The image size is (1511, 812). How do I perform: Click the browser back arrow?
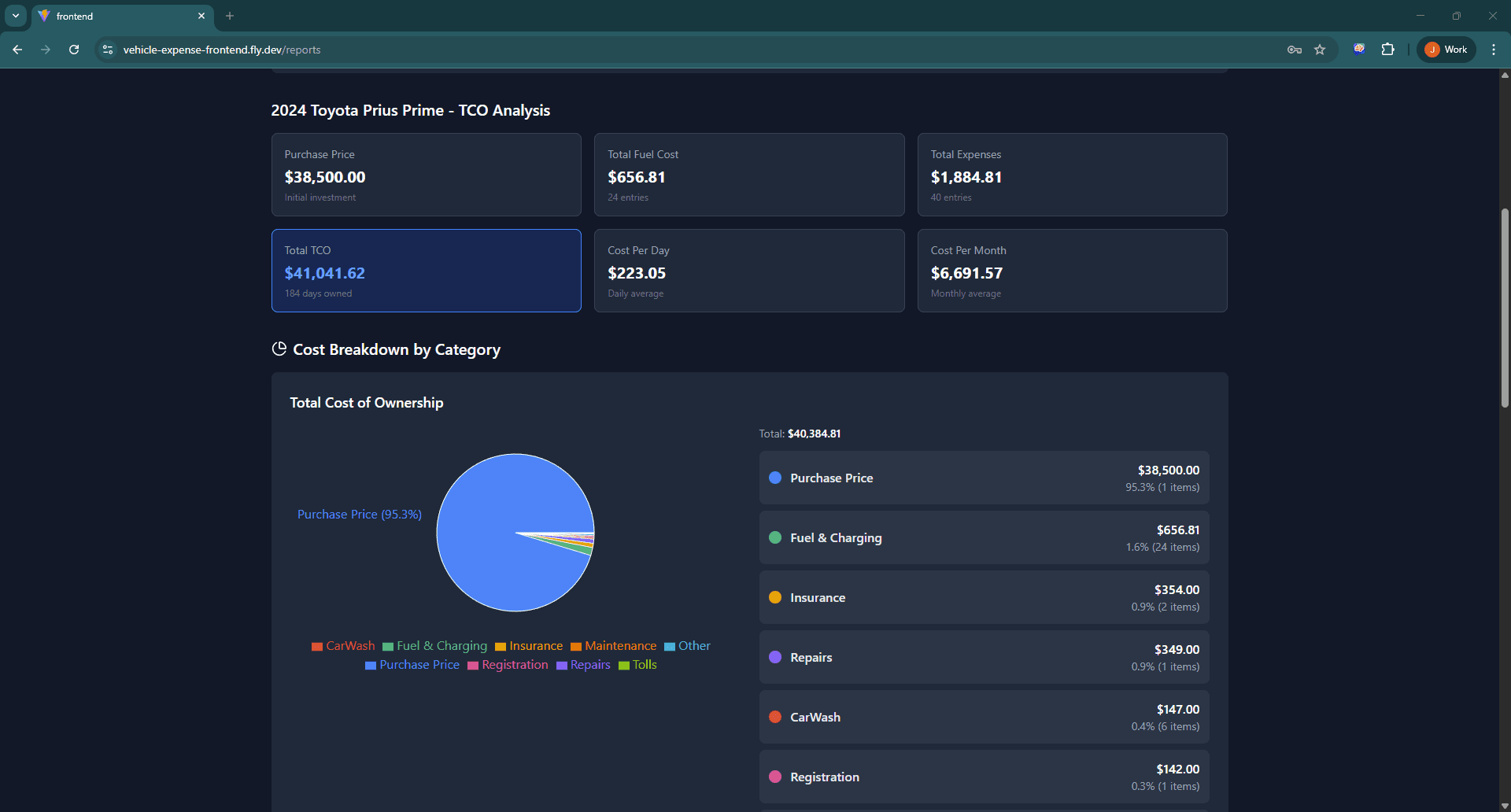point(17,50)
